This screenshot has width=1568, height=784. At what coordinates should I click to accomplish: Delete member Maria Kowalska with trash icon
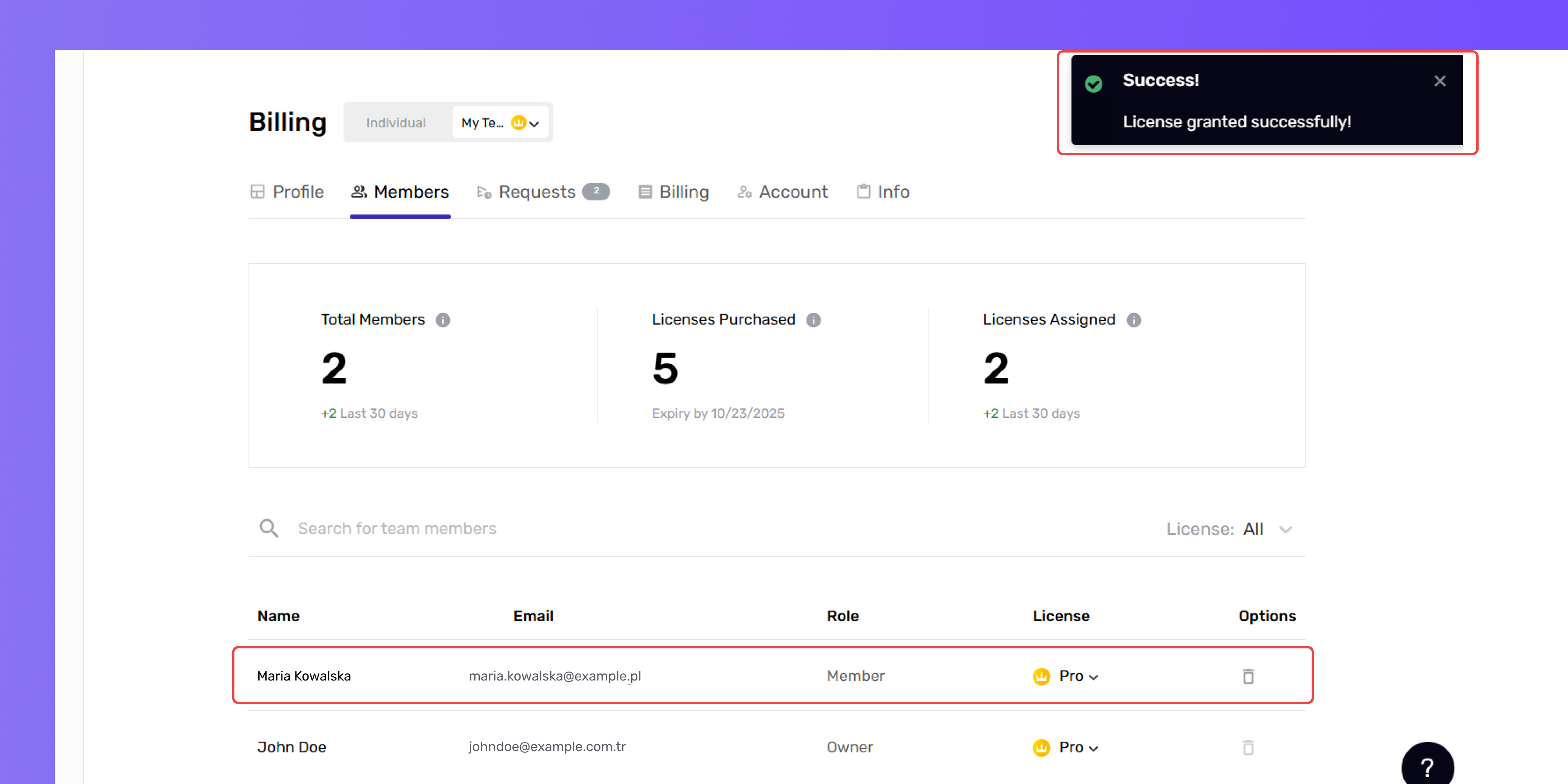pyautogui.click(x=1248, y=676)
